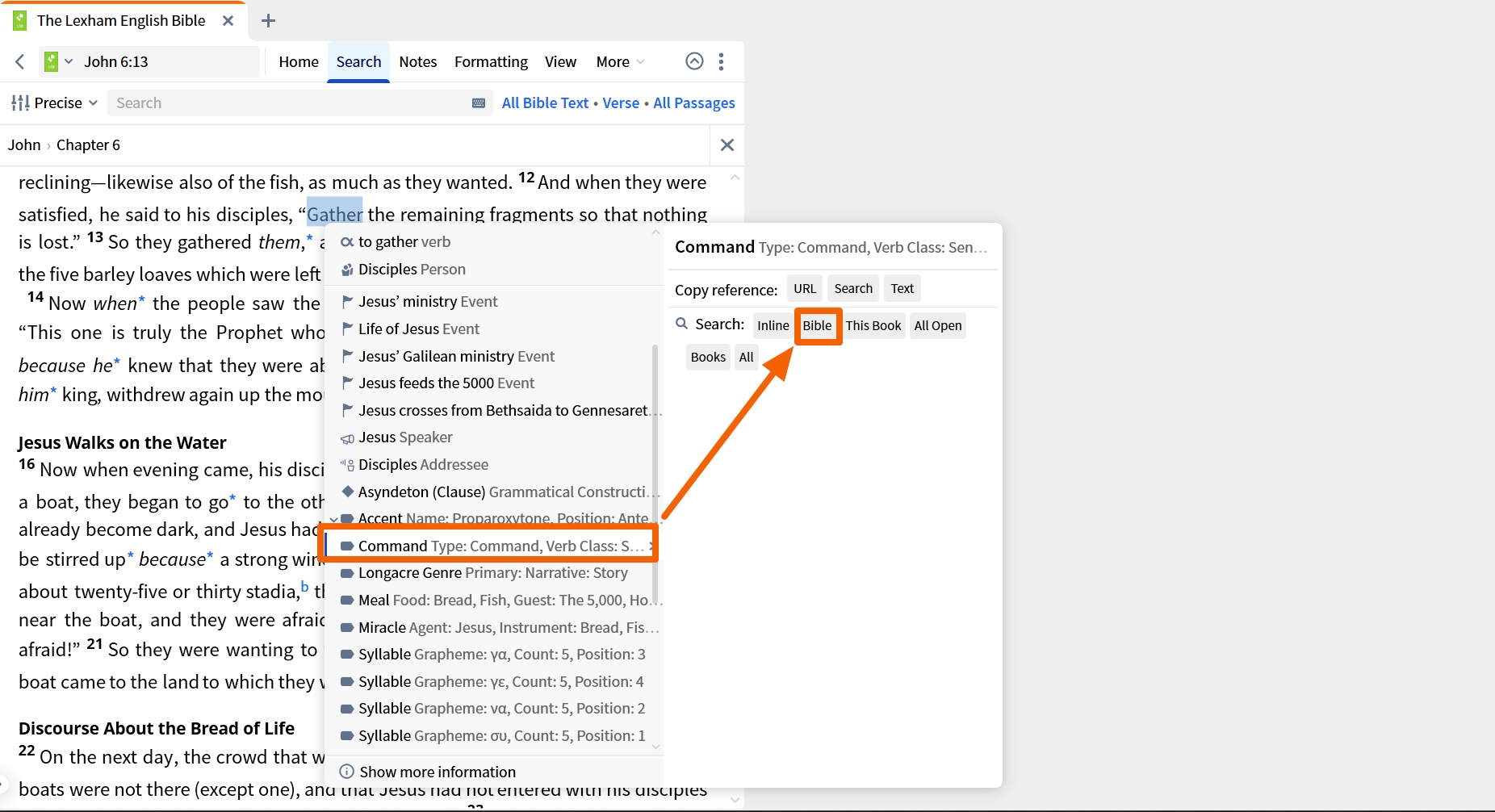Expand the More menu
This screenshot has width=1495, height=812.
620,62
